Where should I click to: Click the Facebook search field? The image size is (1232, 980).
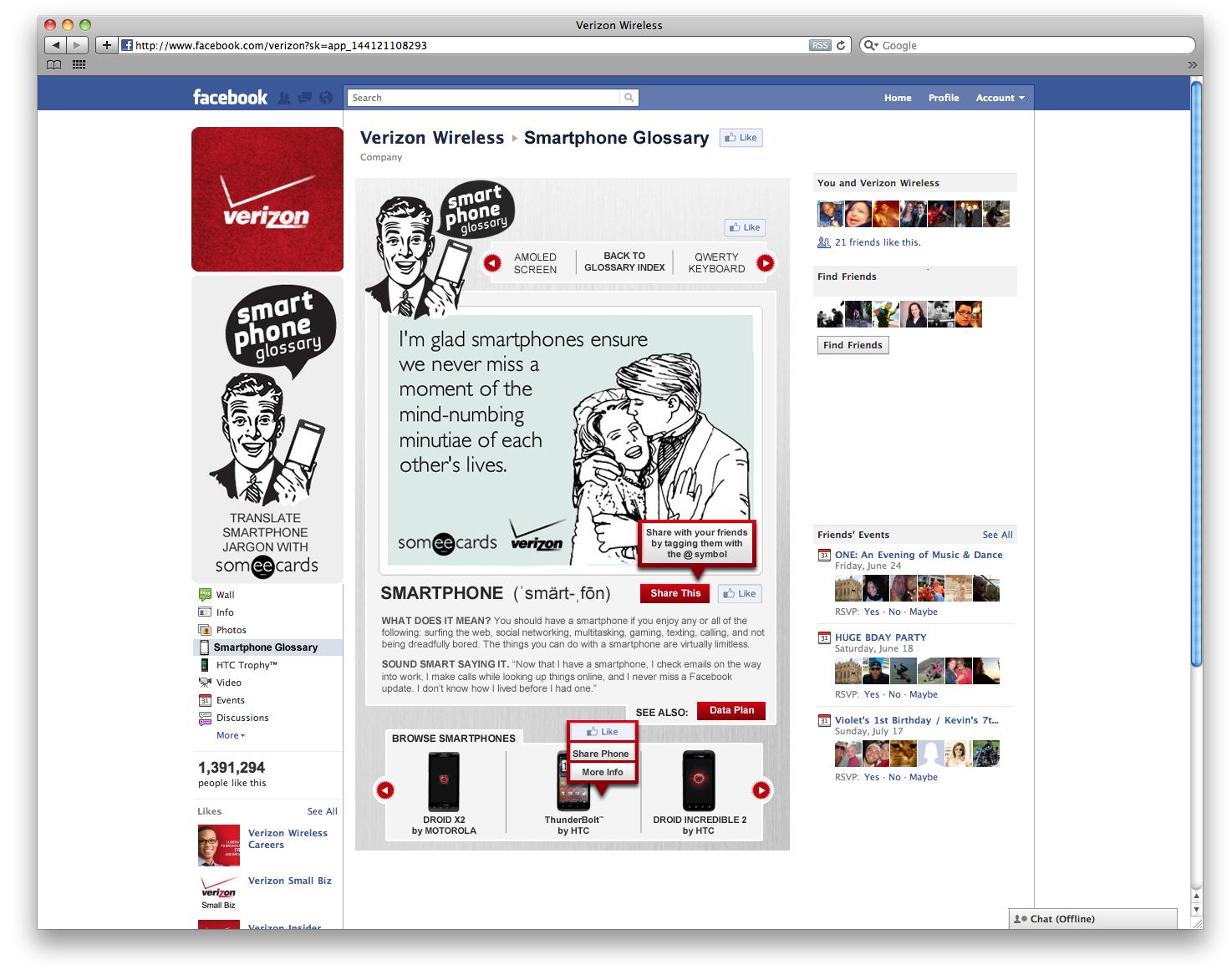click(484, 98)
